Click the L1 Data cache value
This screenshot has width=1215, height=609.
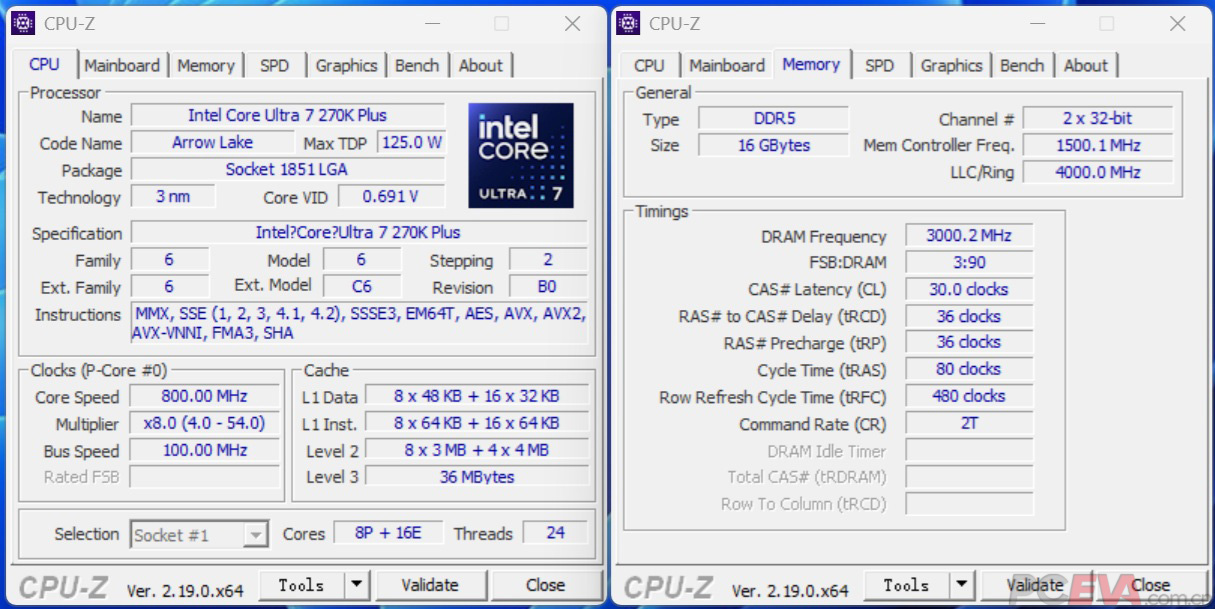[x=476, y=396]
